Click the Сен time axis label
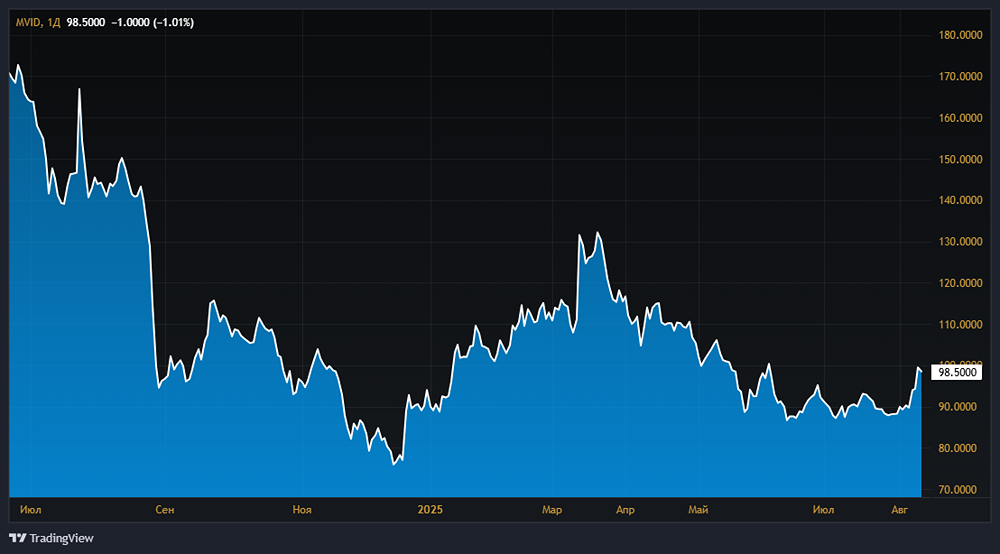Screen dimensions: 1000x554 click(165, 509)
